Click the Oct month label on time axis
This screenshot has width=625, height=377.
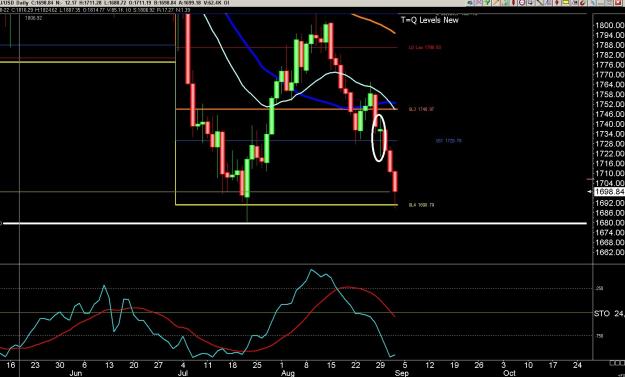pyautogui.click(x=509, y=373)
